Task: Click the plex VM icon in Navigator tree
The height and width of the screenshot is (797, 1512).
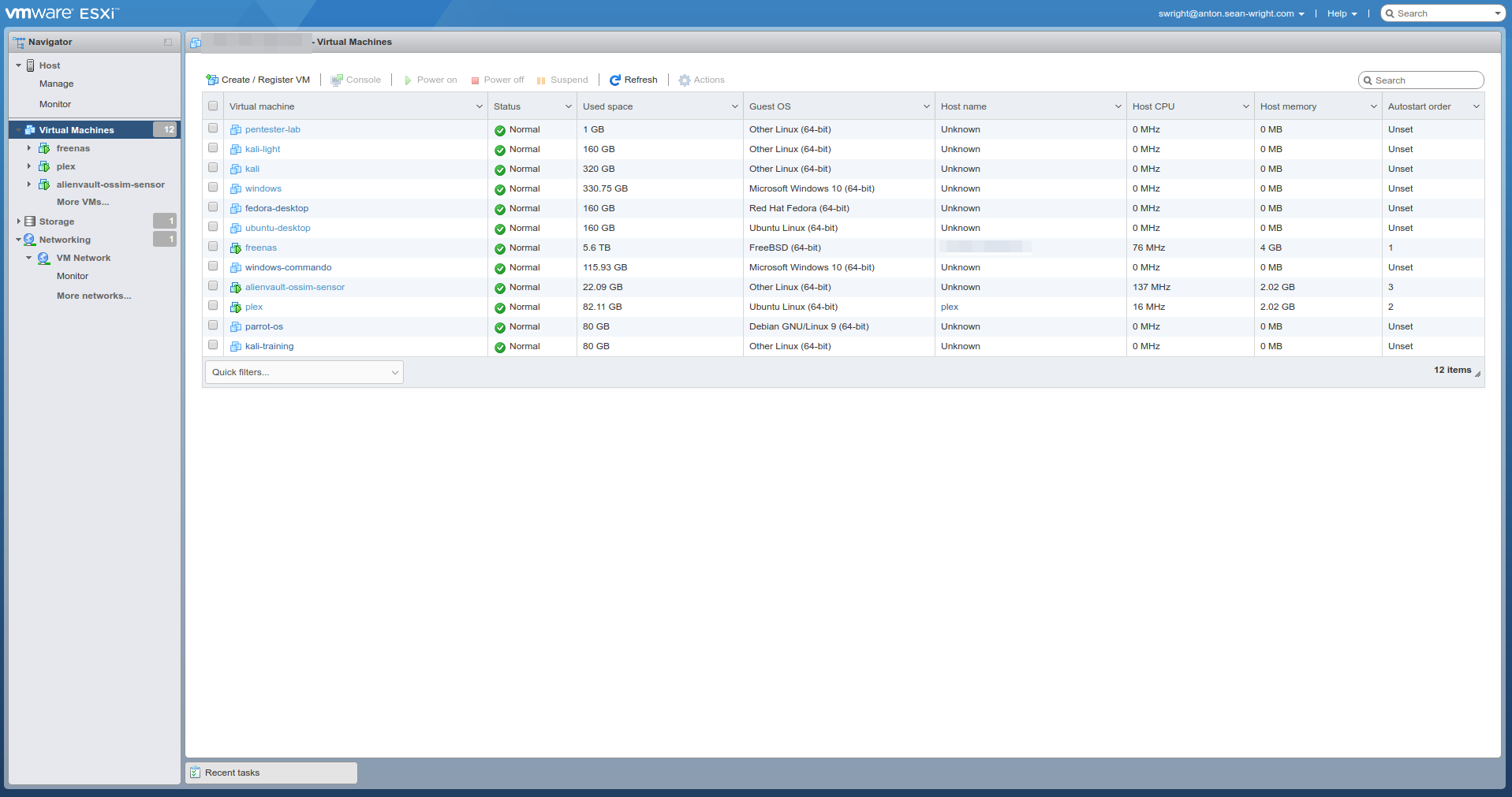Action: coord(44,166)
